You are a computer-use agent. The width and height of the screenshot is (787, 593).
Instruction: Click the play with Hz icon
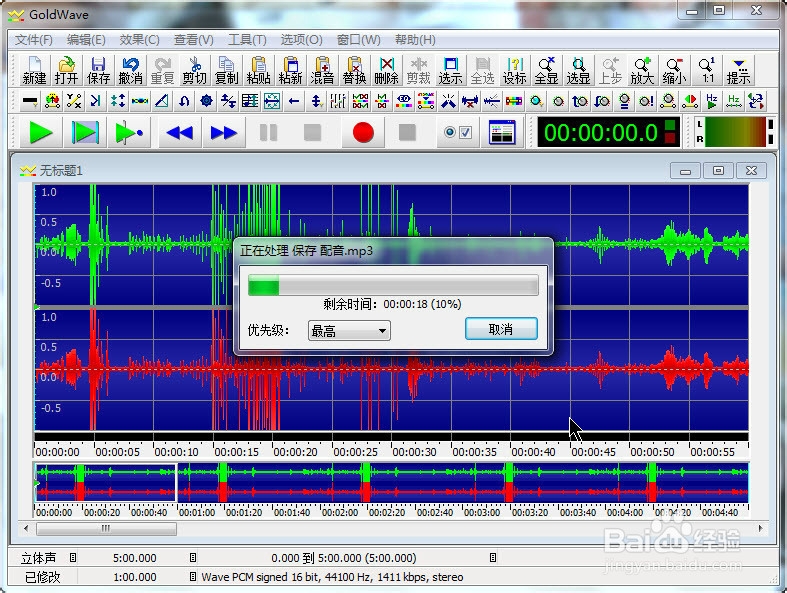coord(712,101)
